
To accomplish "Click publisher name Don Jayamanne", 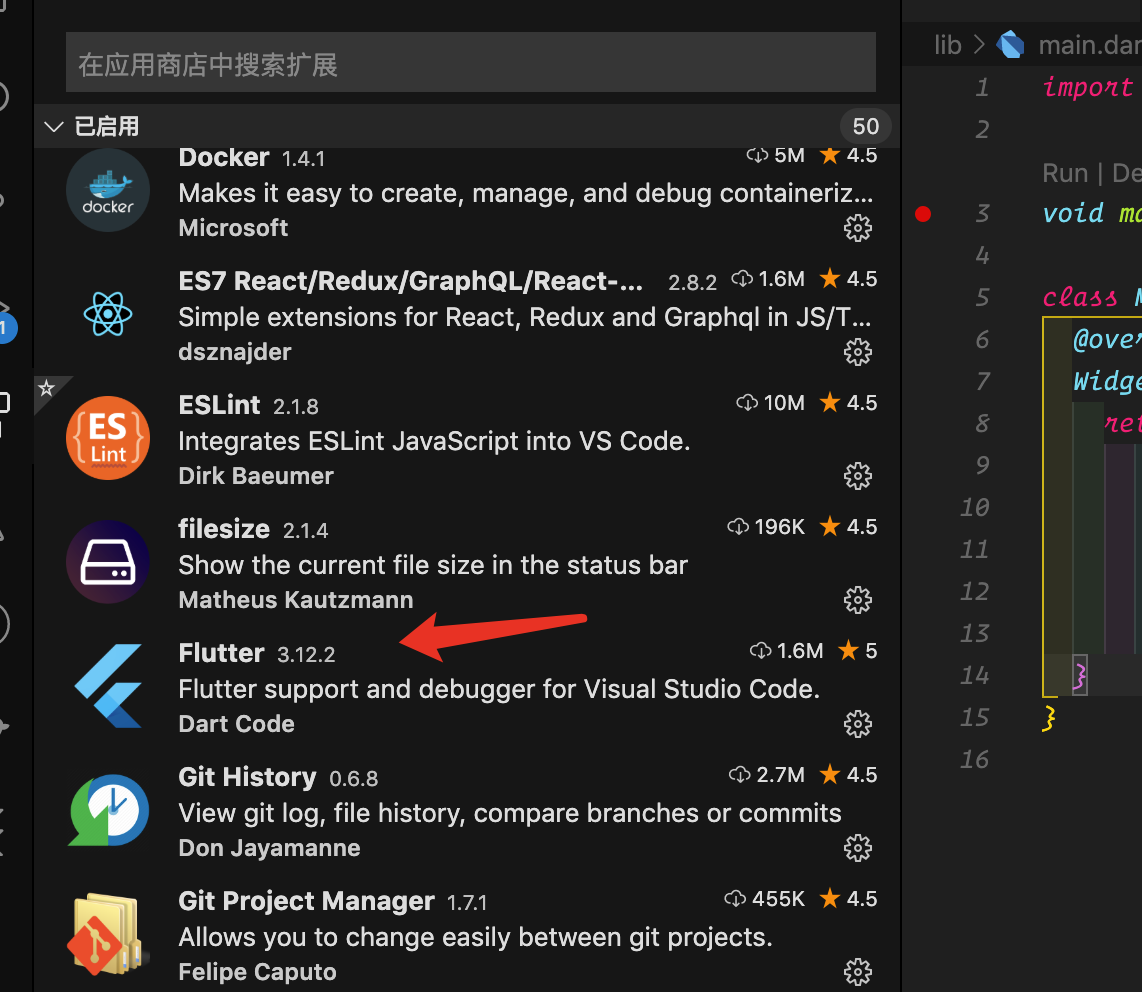I will point(269,848).
